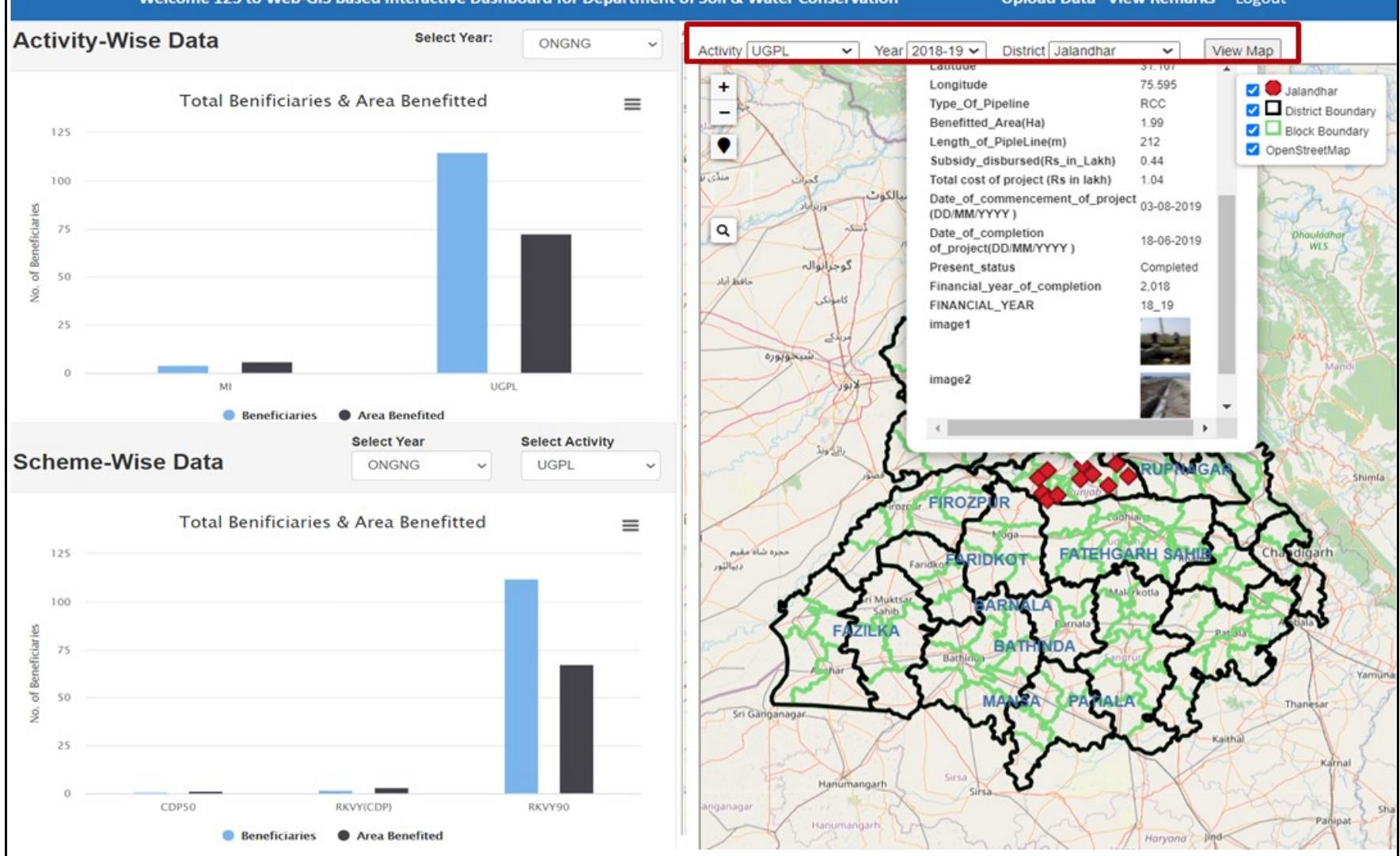Viewport: 1400px width, 856px height.
Task: Click the FAZILKA district label on map
Action: pos(866,631)
